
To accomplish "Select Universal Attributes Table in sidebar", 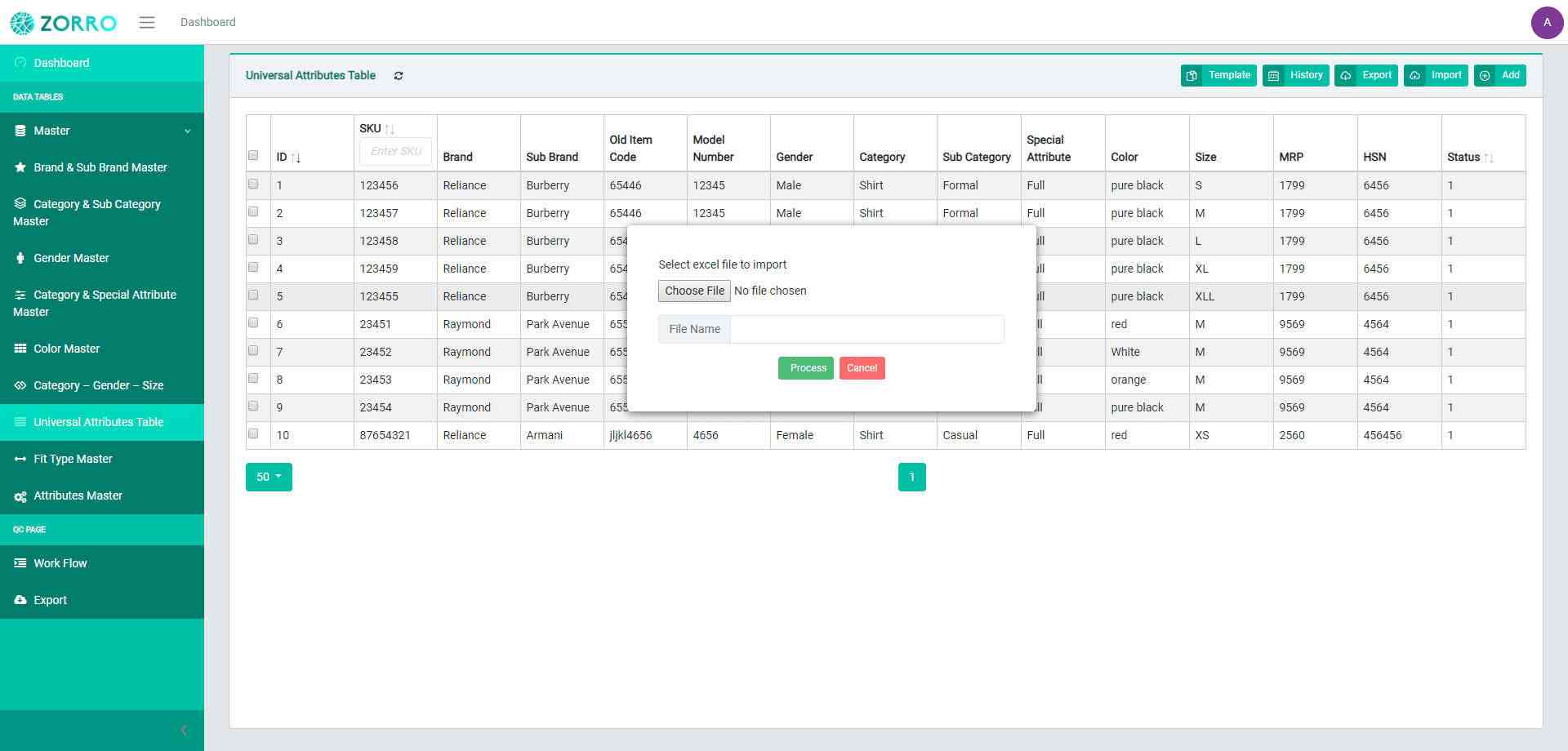I will (102, 422).
